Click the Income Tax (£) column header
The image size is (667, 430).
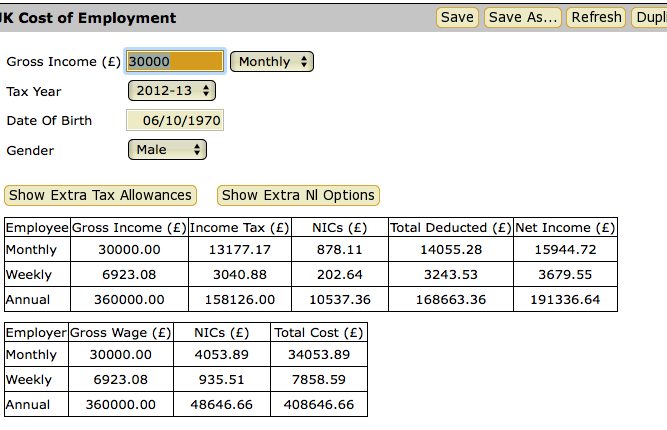pos(239,228)
